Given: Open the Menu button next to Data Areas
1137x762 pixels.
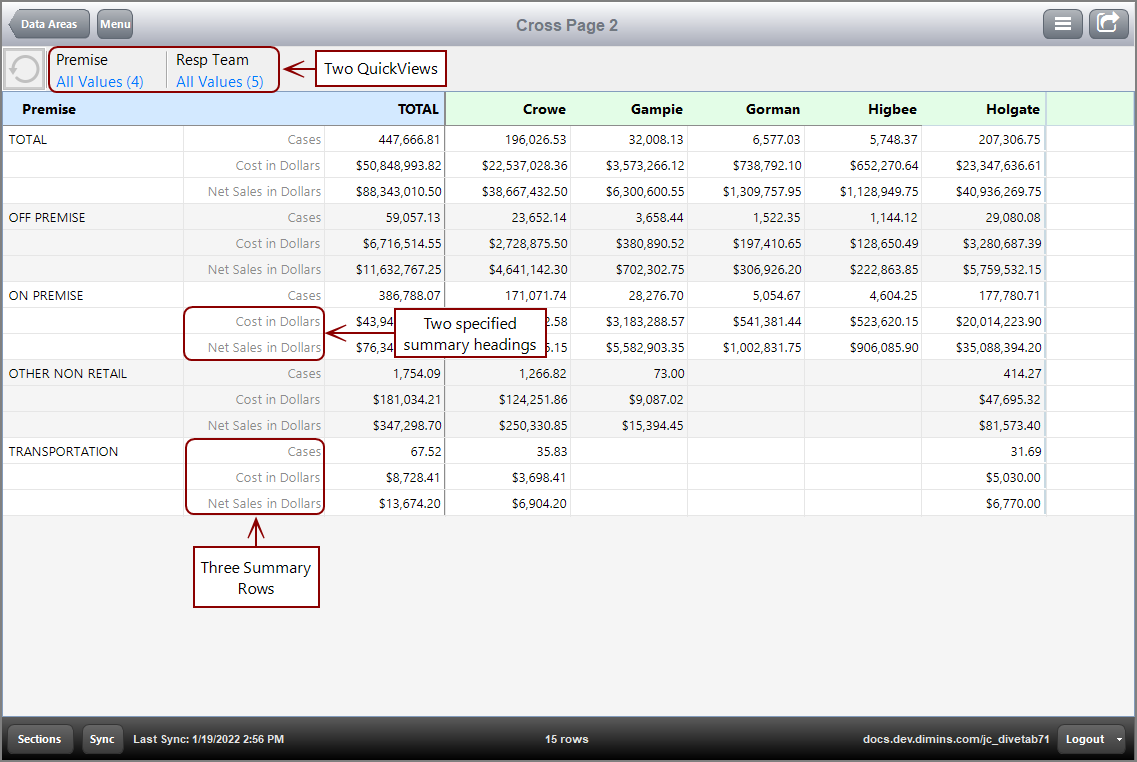Looking at the screenshot, I should [114, 23].
